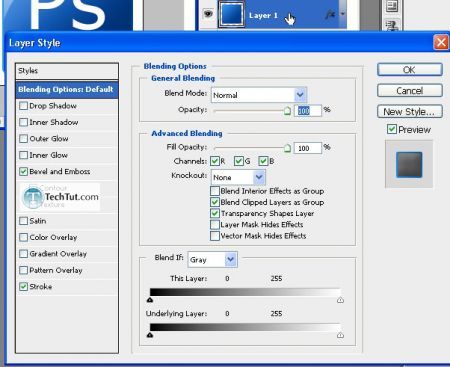The height and width of the screenshot is (367, 450).
Task: Open the Blend If Gray dropdown
Action: 213,259
